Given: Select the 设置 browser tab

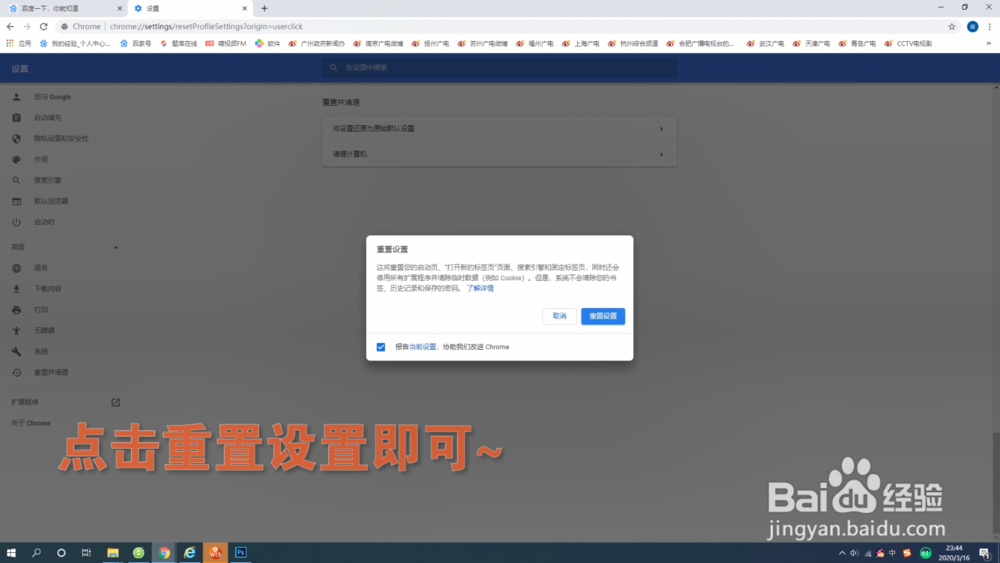Looking at the screenshot, I should pos(190,9).
